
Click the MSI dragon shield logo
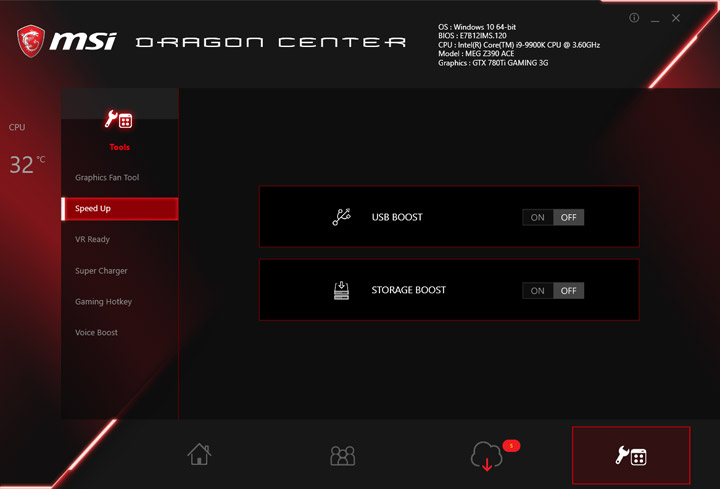(31, 41)
